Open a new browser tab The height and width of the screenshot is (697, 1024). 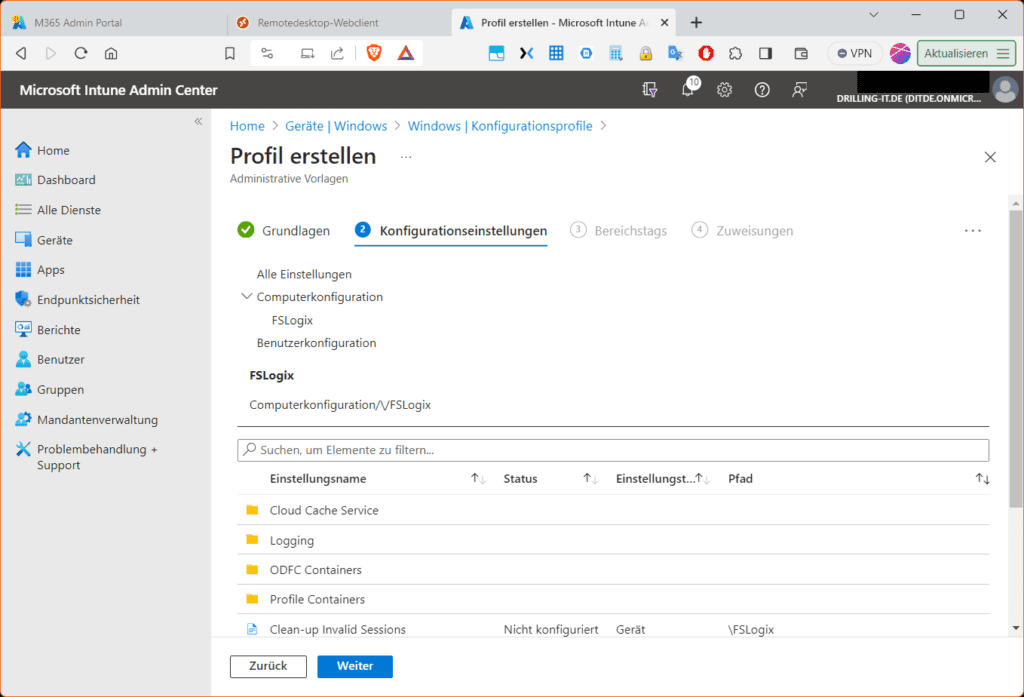pos(696,23)
